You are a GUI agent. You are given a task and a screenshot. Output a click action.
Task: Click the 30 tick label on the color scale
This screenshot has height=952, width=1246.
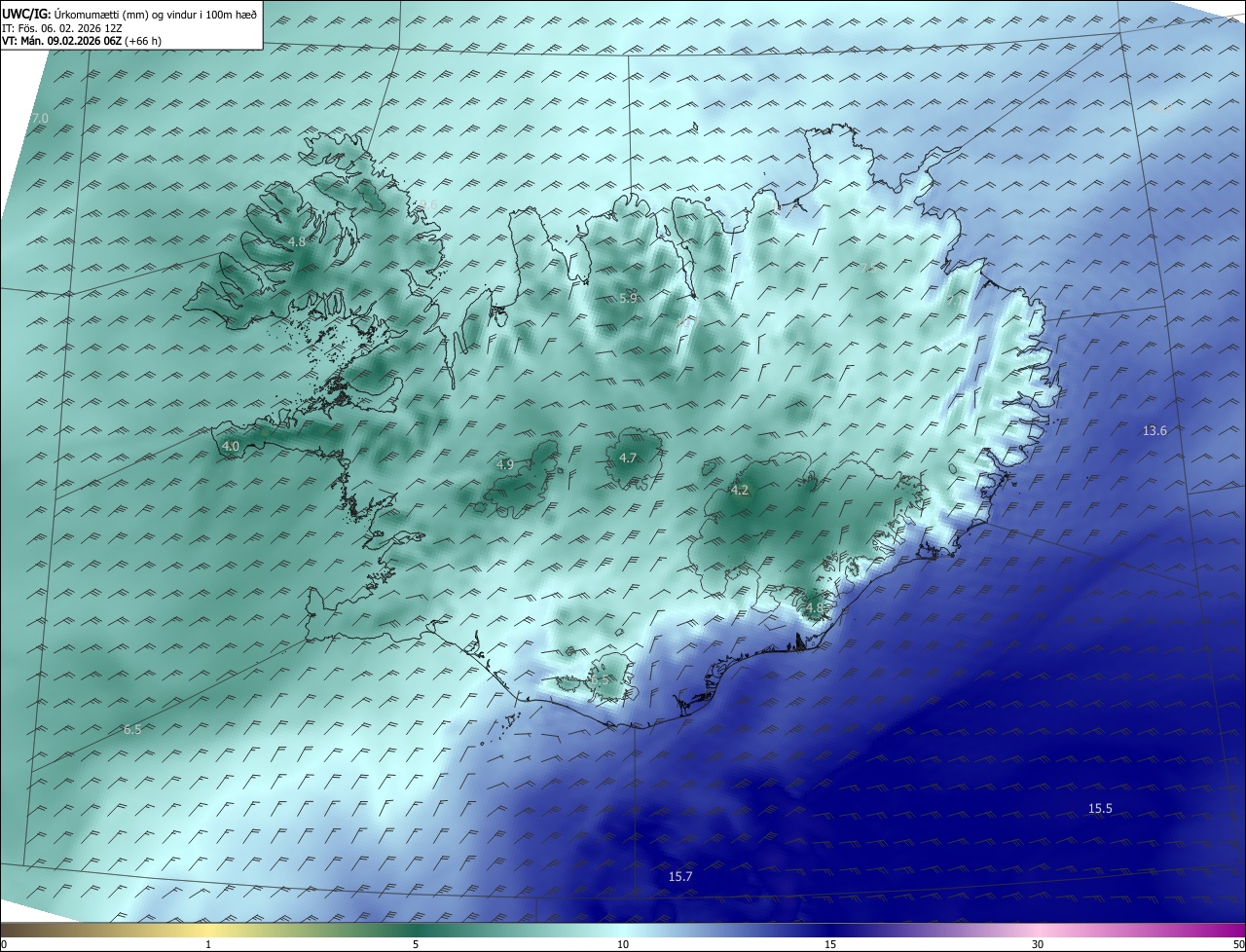coord(1038,945)
